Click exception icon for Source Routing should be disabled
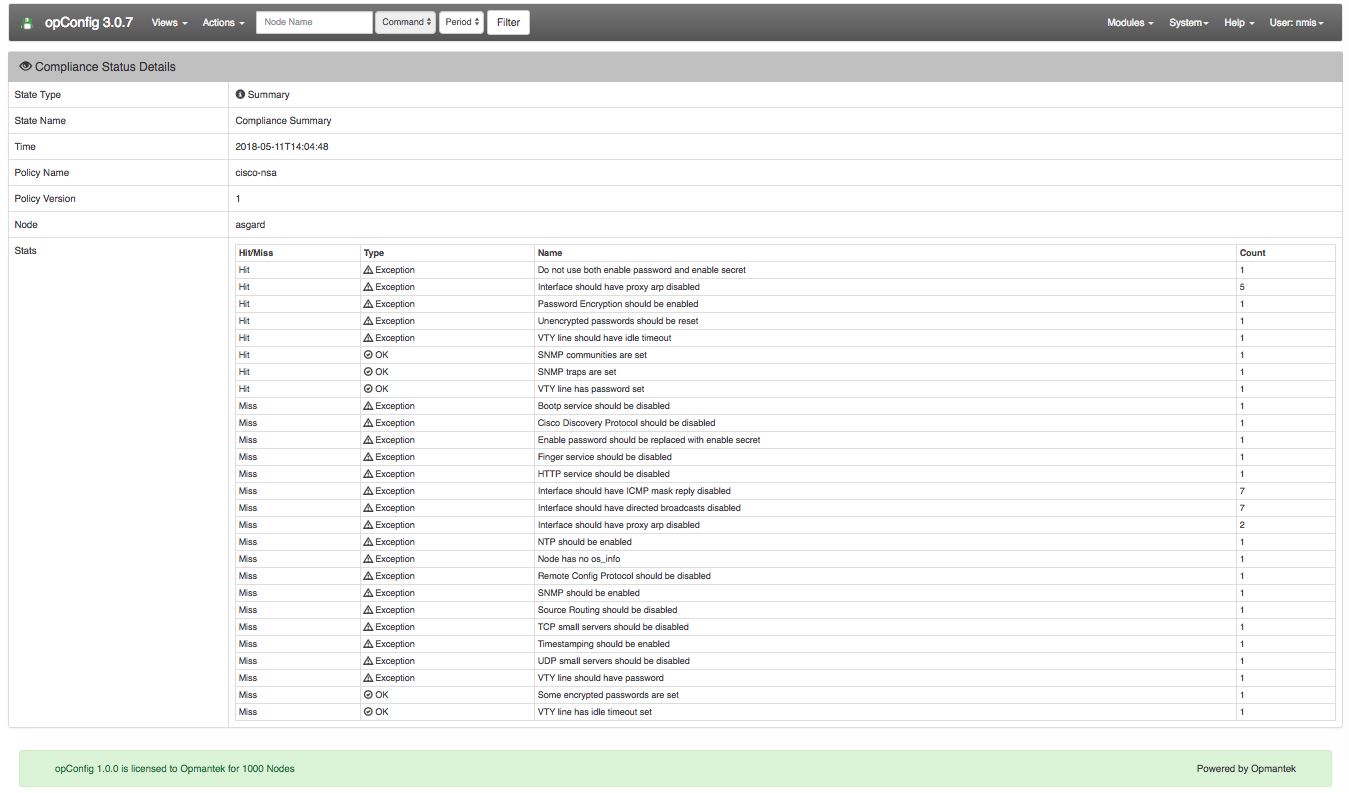This screenshot has height=793, width=1349. click(x=368, y=610)
